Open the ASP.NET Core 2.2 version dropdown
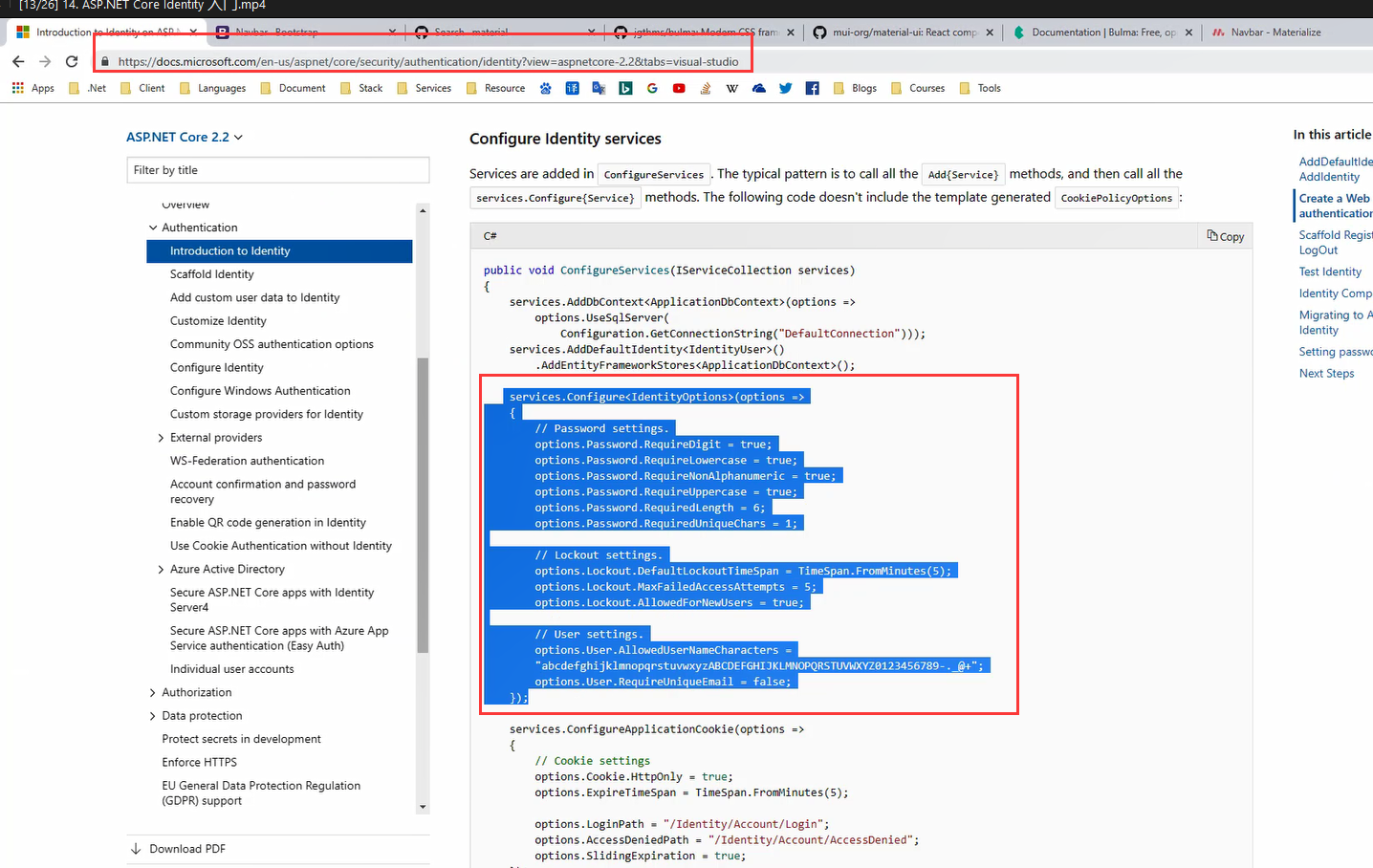 pos(185,137)
